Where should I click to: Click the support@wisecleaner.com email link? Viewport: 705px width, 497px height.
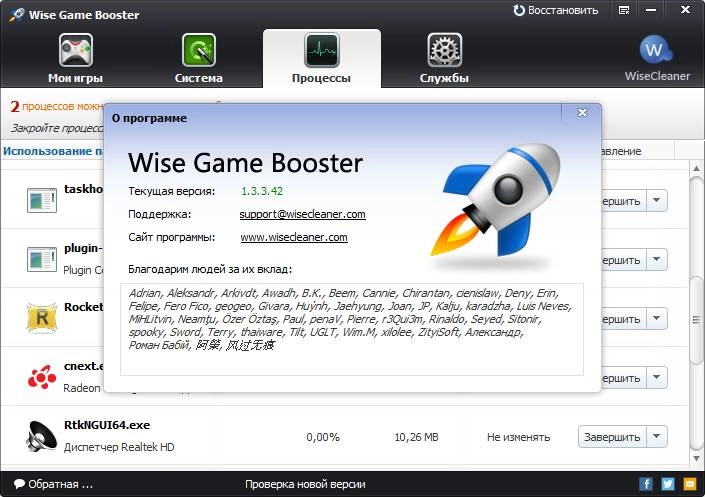pyautogui.click(x=302, y=214)
